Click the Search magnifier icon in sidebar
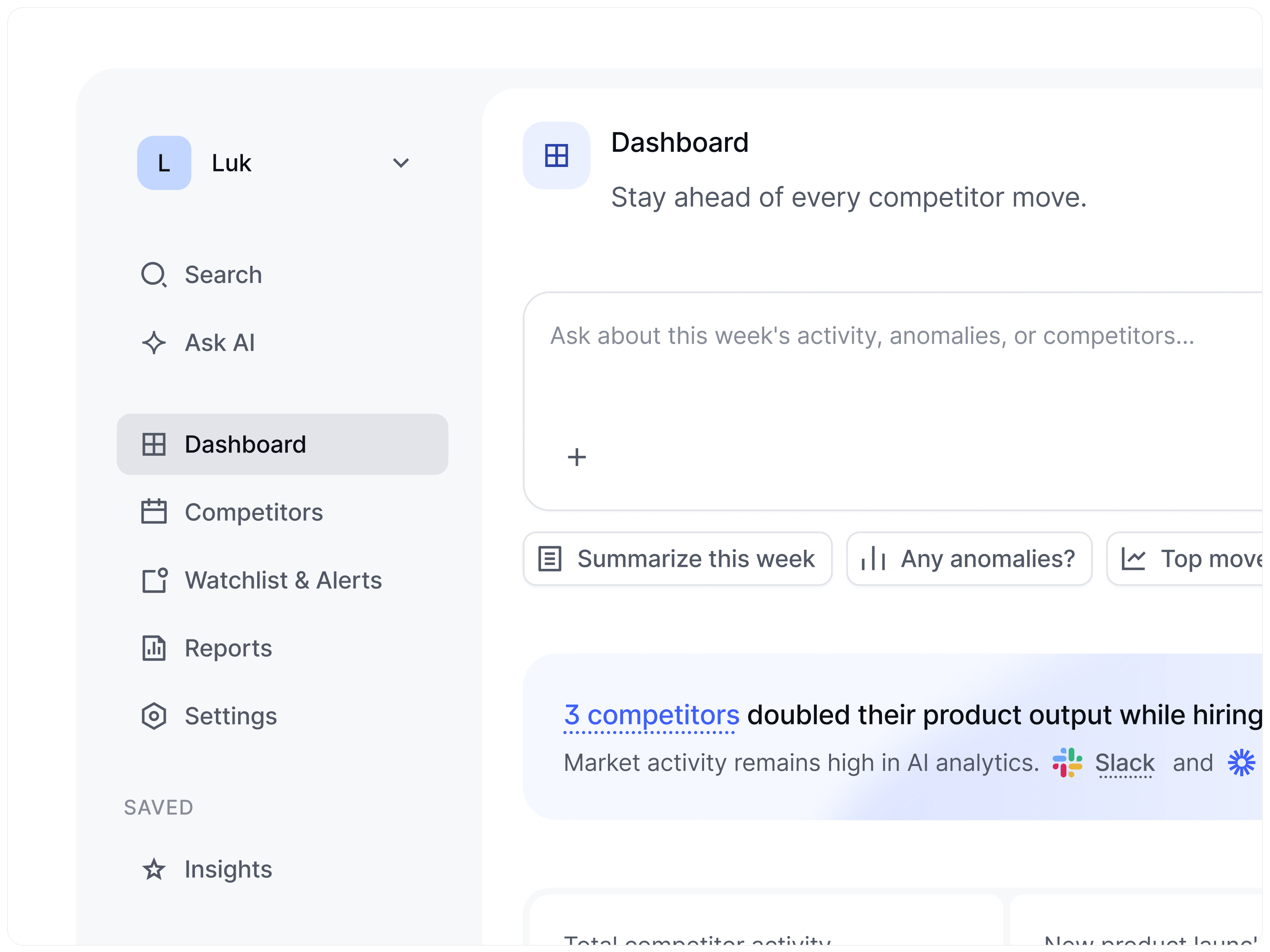The width and height of the screenshot is (1270, 952). coord(154,275)
